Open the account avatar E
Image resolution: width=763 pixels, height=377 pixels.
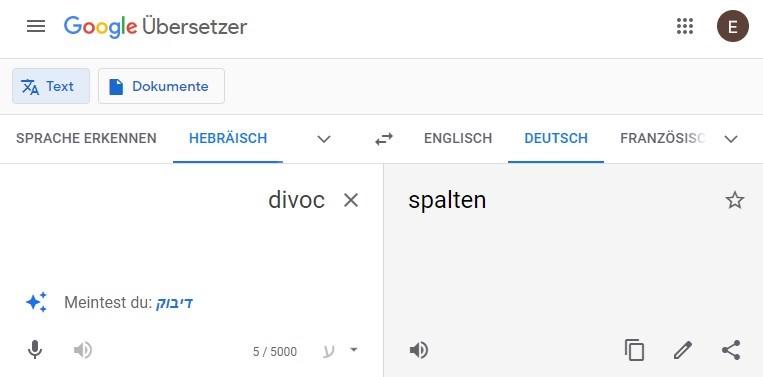coord(732,26)
